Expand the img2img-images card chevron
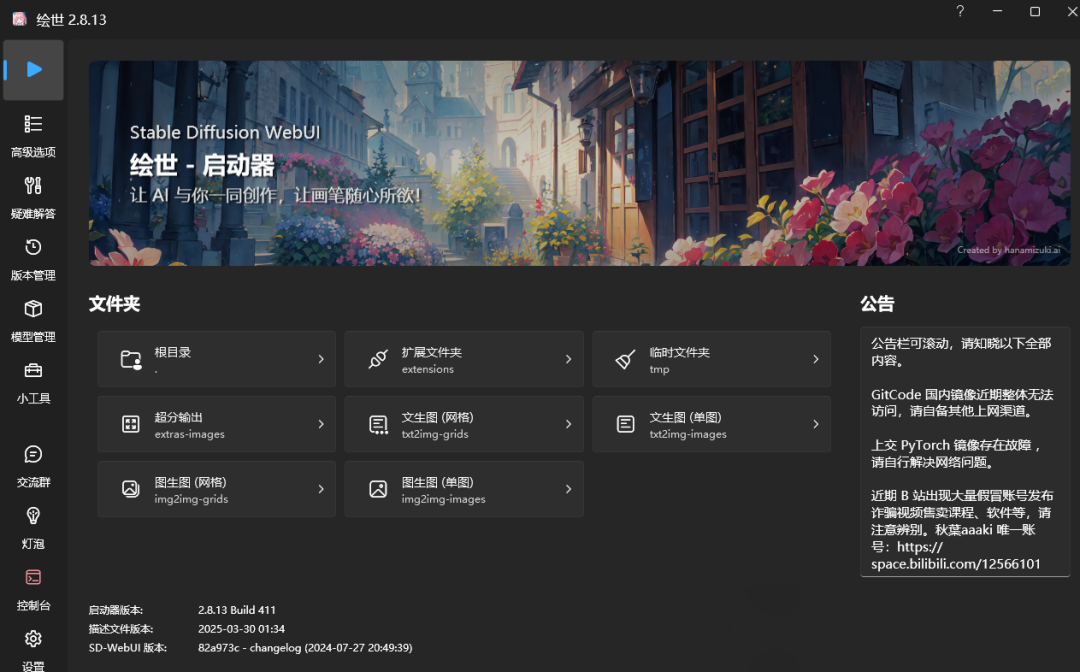The image size is (1080, 672). pyautogui.click(x=568, y=489)
